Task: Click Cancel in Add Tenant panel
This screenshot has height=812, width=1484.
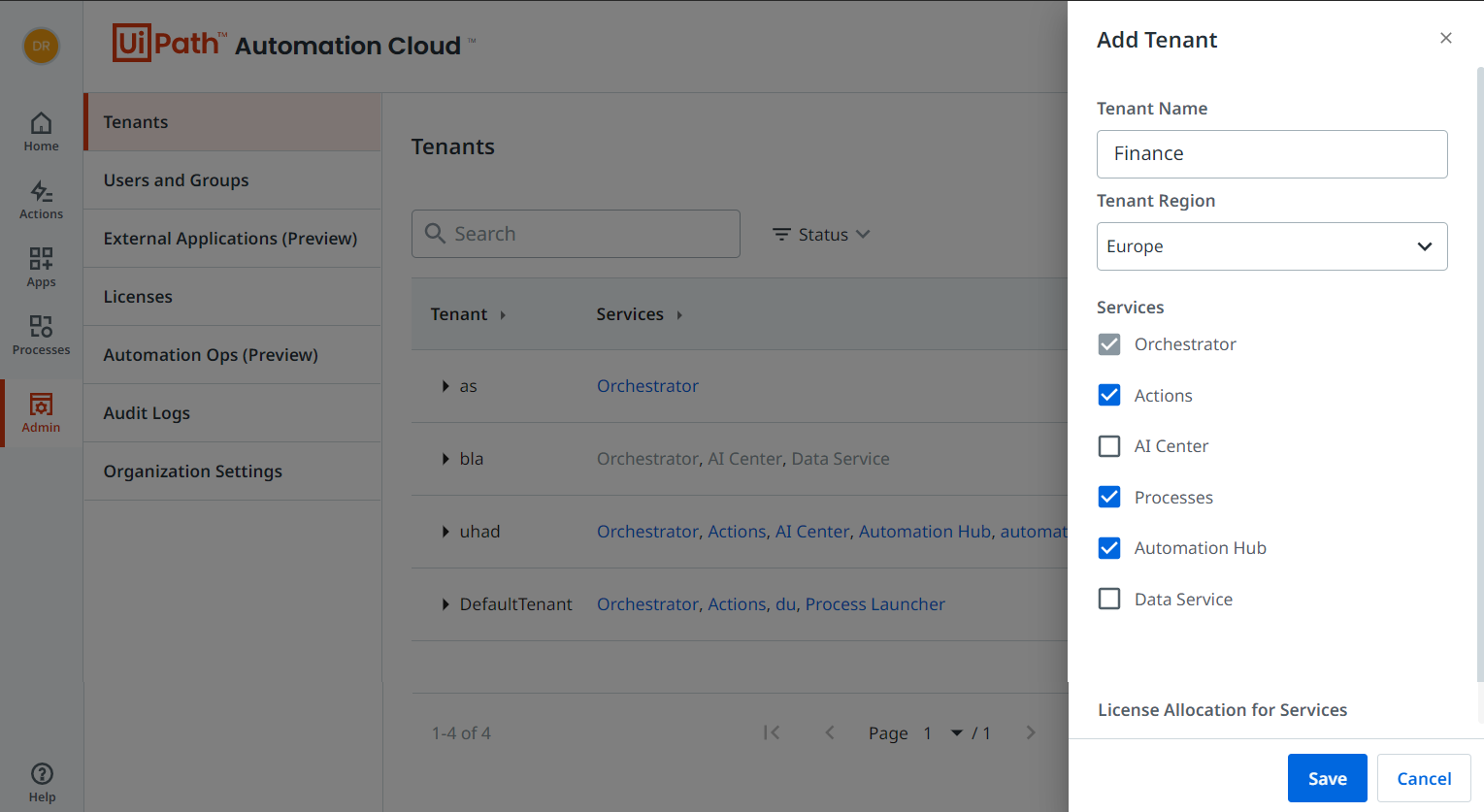Action: (1424, 778)
